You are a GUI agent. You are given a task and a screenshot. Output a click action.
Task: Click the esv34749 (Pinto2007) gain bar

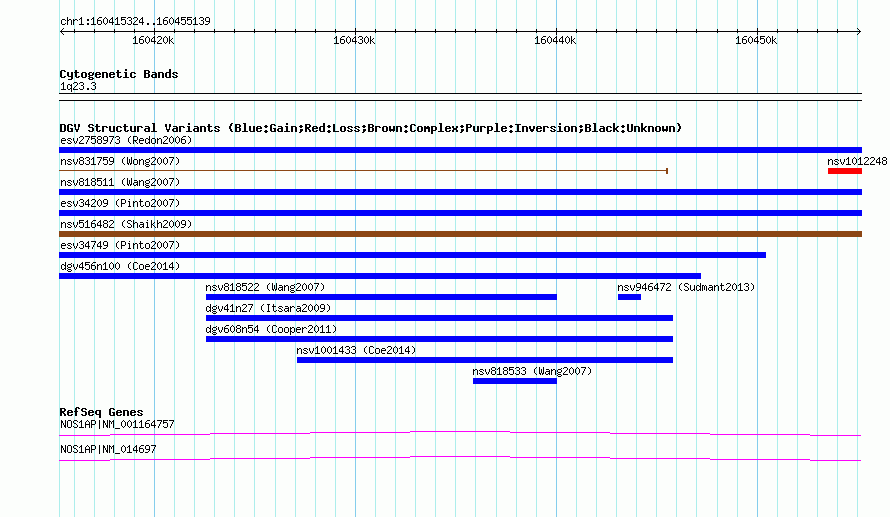(413, 255)
